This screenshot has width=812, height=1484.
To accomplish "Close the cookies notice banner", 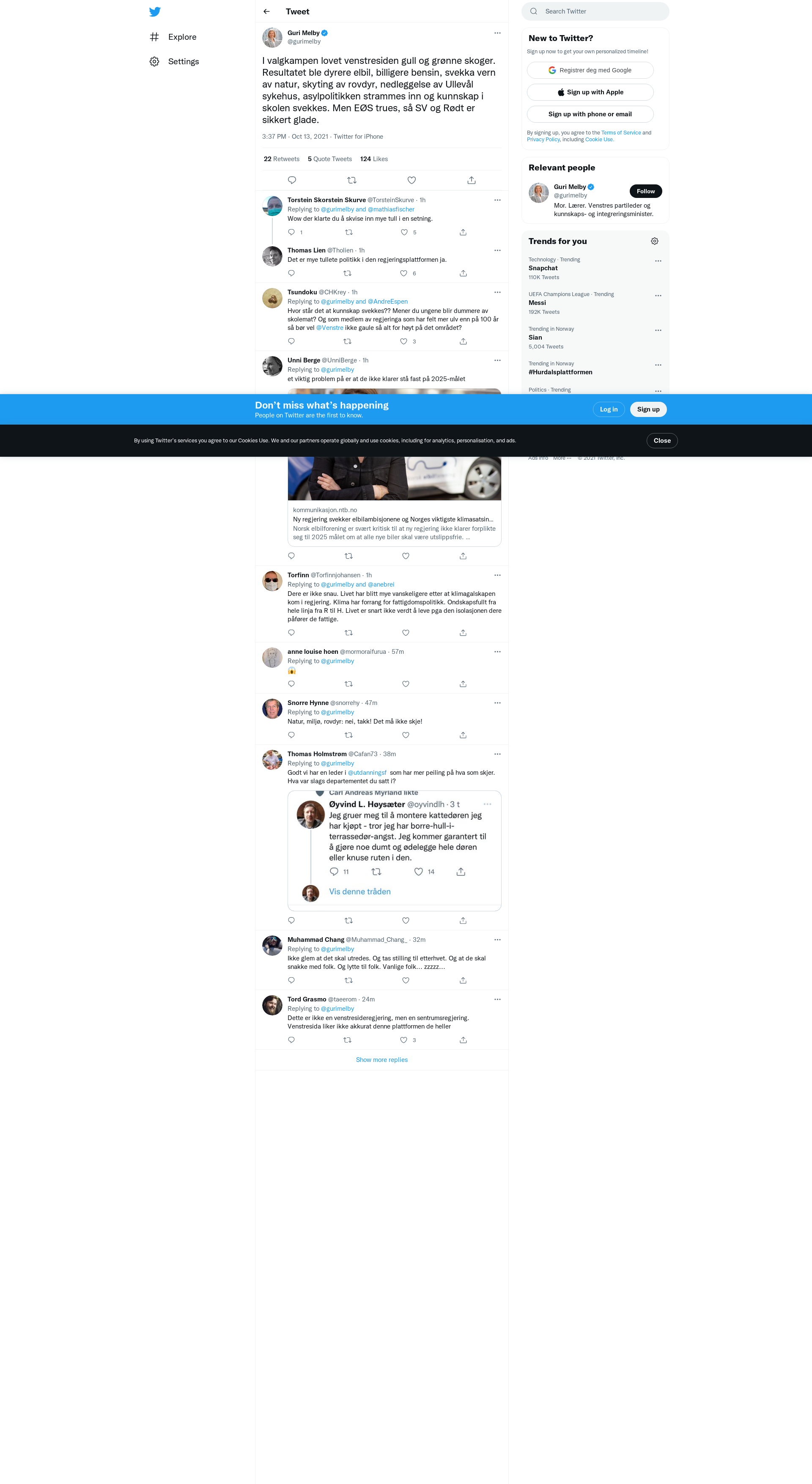I will point(661,441).
